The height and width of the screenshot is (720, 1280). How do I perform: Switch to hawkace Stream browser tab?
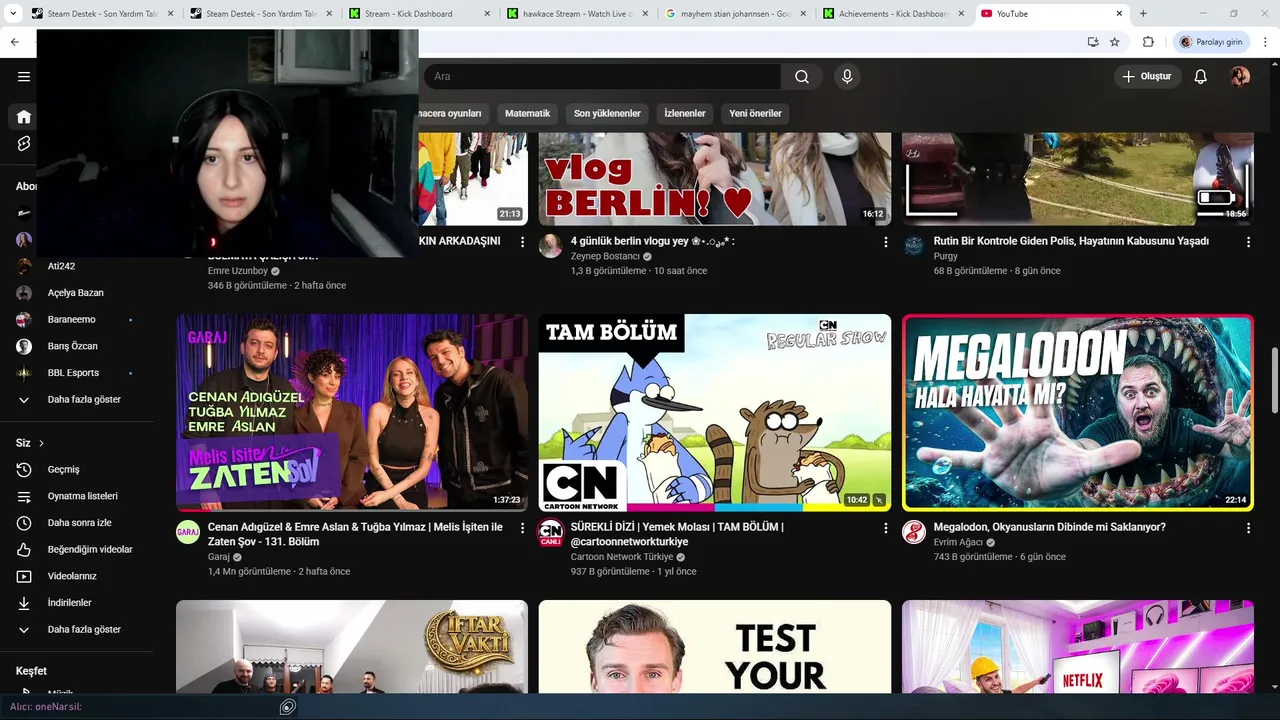tap(577, 14)
